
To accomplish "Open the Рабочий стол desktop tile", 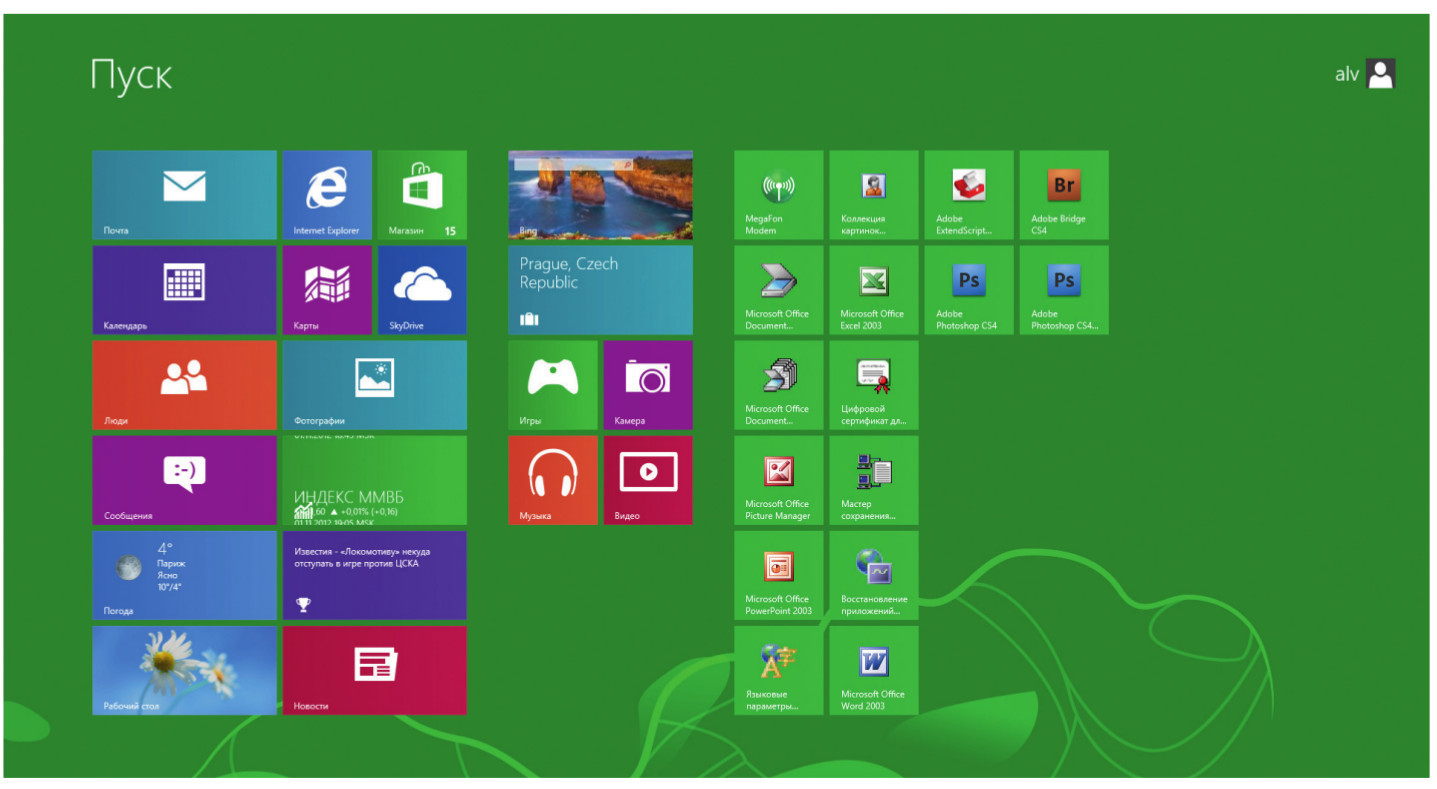I will point(184,670).
